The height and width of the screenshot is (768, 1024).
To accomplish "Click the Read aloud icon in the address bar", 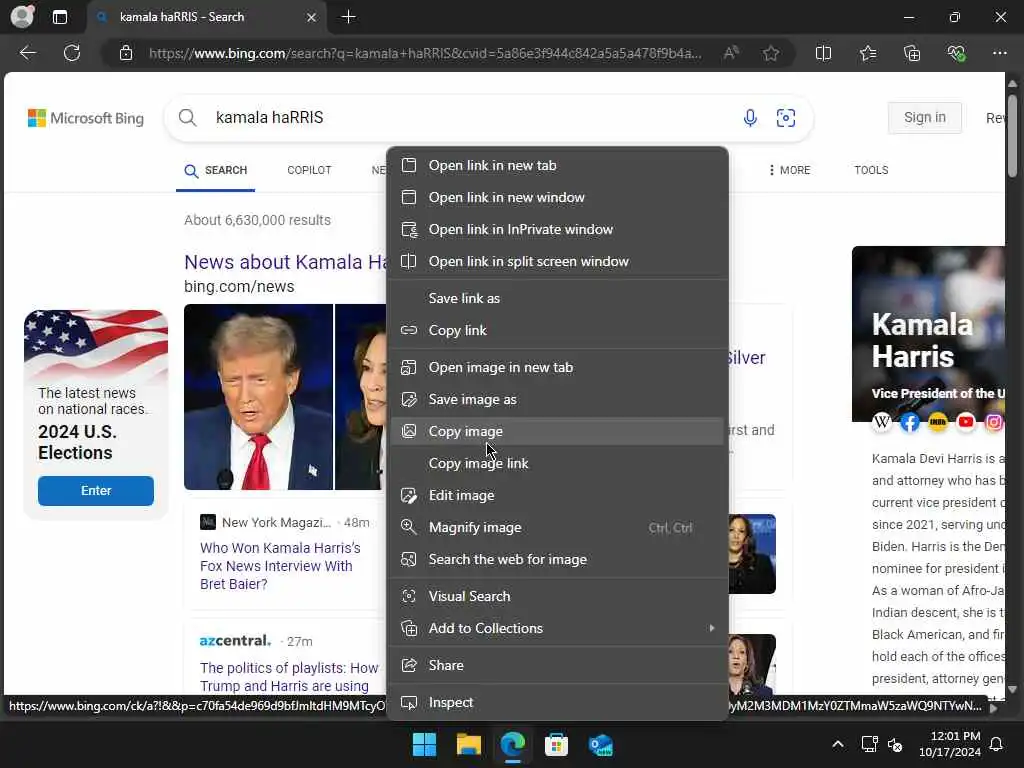I will [731, 53].
